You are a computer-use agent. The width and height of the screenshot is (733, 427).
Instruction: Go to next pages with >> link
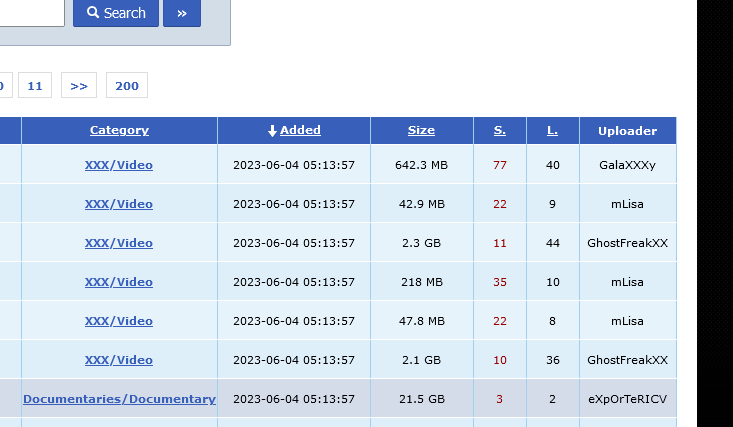pos(79,86)
